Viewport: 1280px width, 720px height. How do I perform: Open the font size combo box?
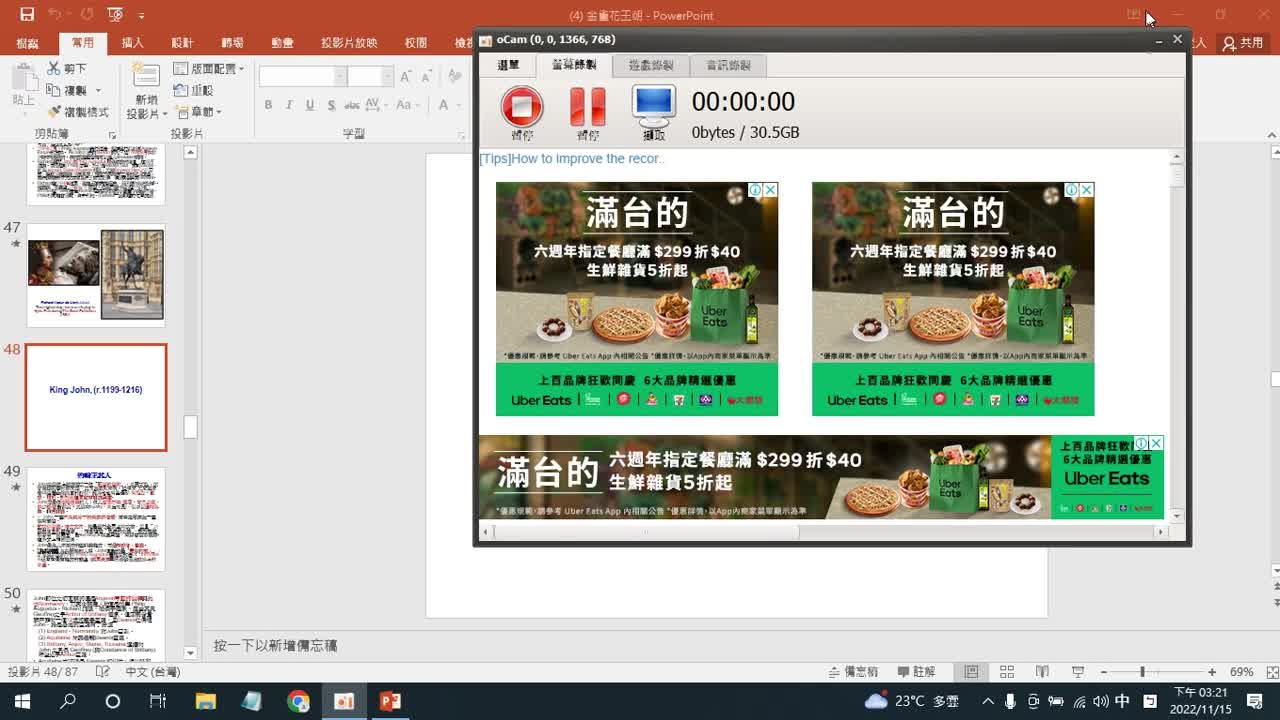click(370, 77)
